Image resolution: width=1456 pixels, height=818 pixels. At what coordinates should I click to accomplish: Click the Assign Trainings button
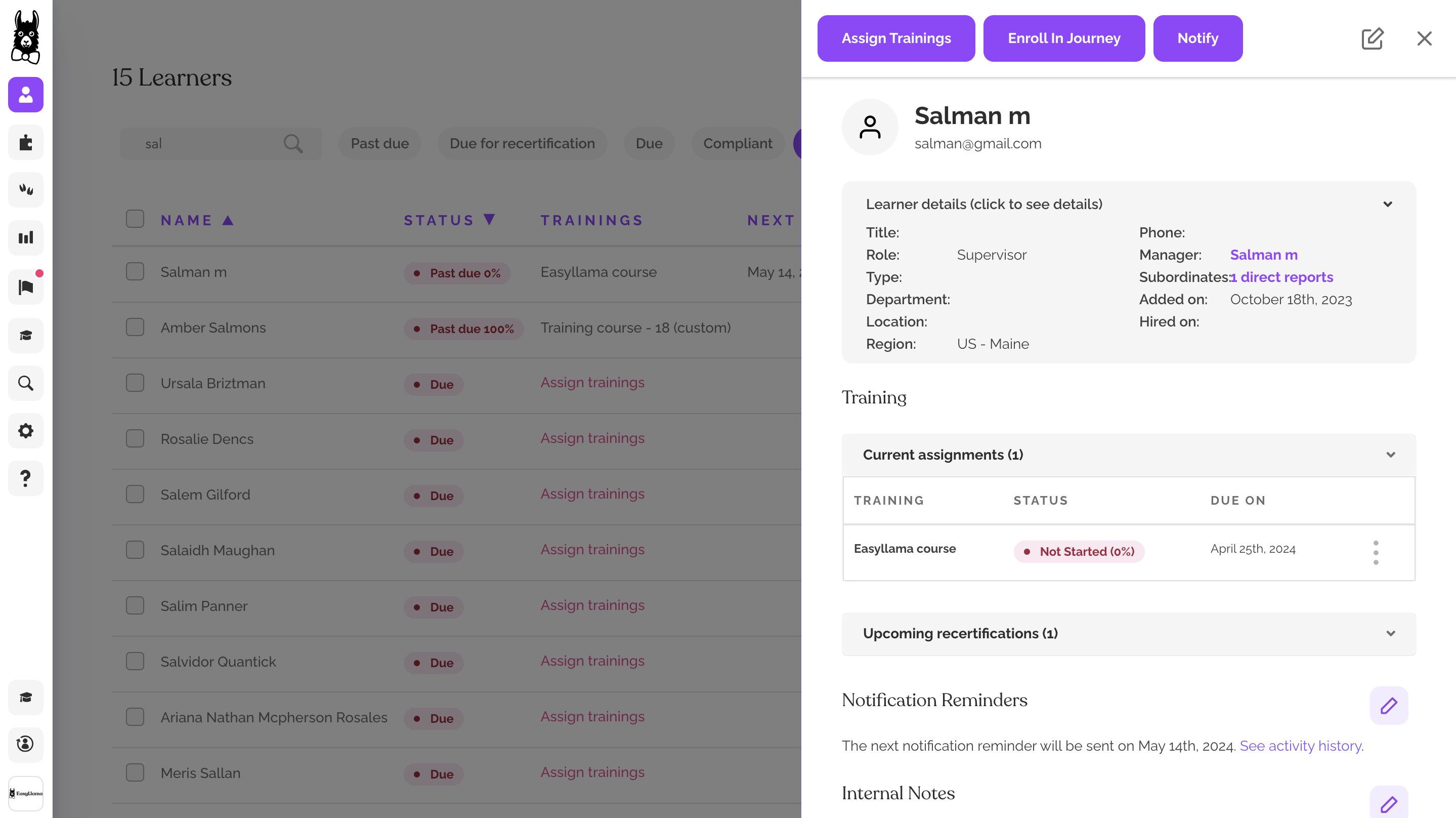tap(896, 38)
